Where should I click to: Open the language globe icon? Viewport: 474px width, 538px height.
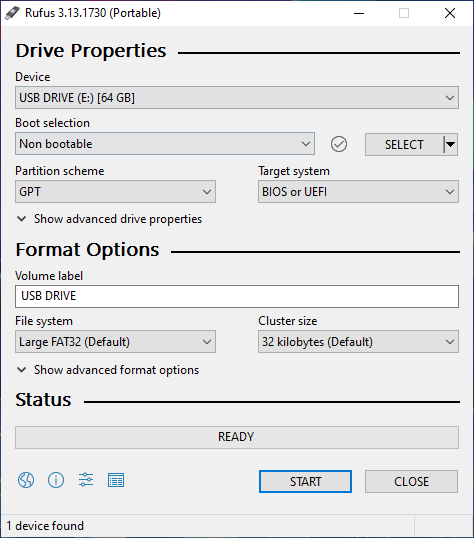(26, 480)
